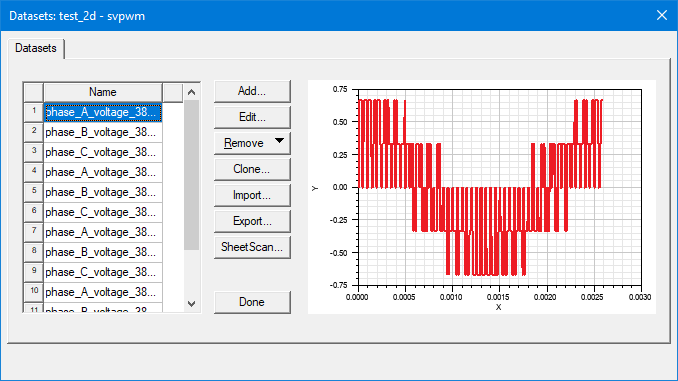Image resolution: width=678 pixels, height=381 pixels.
Task: Select row 1 phase_A_voltage dataset
Action: point(103,112)
